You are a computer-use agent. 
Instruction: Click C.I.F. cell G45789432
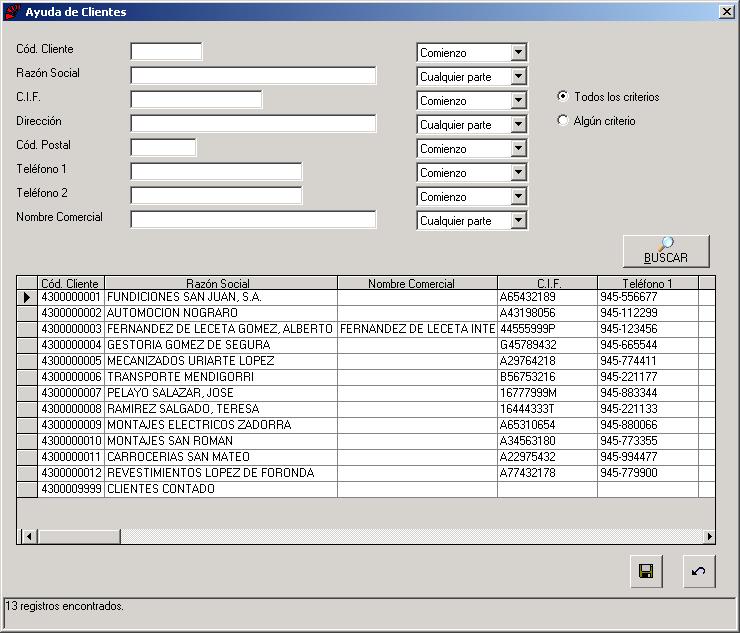(x=547, y=345)
